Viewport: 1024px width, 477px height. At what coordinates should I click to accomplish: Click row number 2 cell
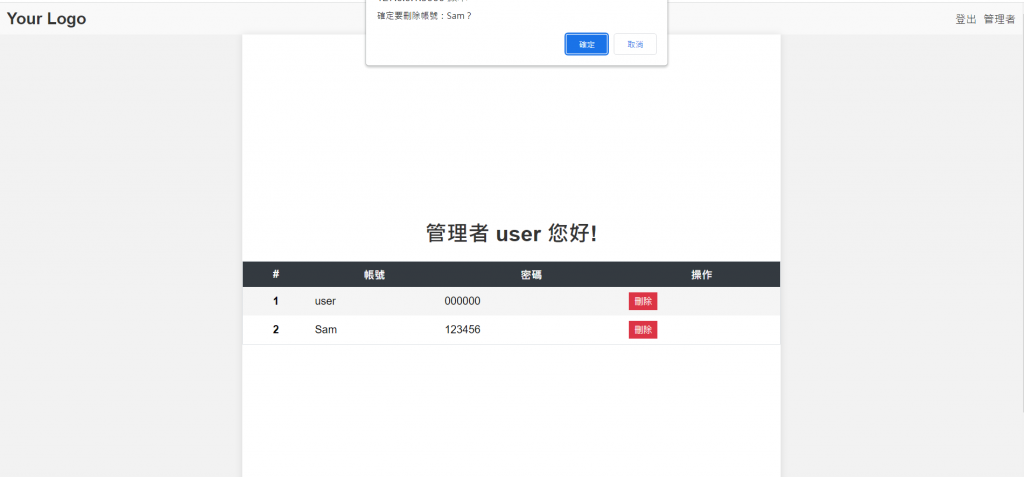[x=276, y=330]
